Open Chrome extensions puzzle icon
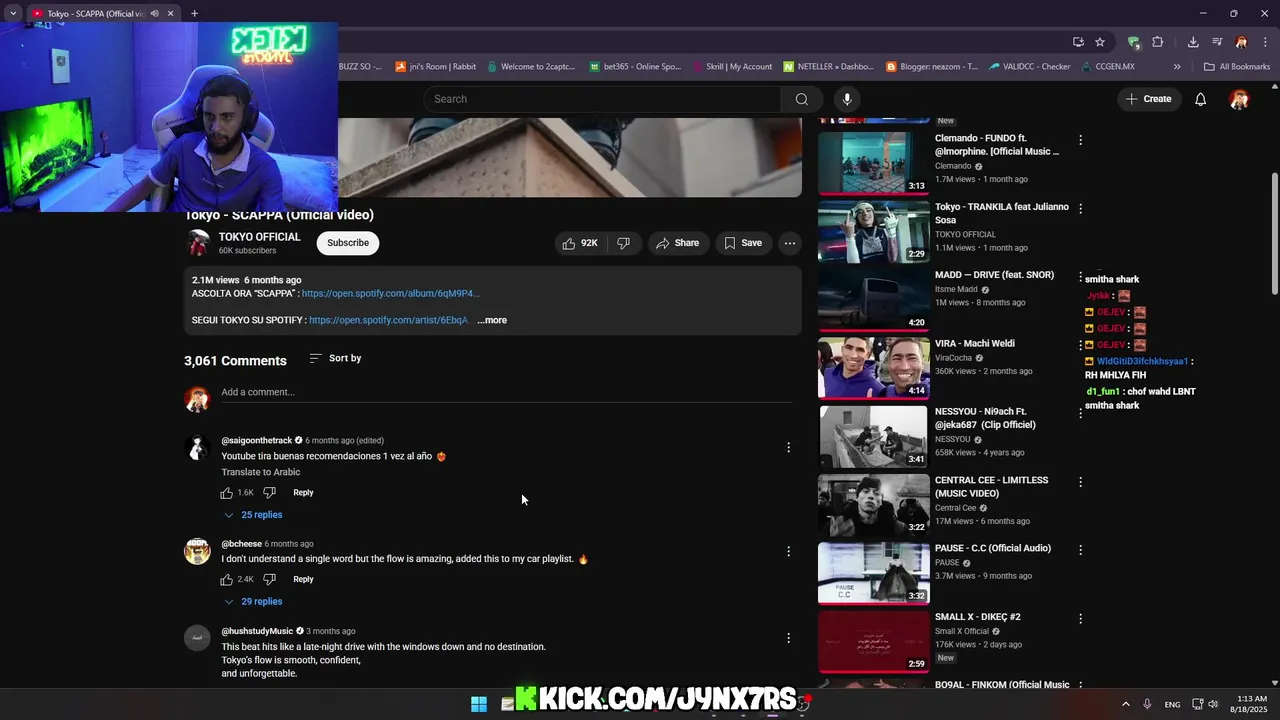 point(1157,42)
